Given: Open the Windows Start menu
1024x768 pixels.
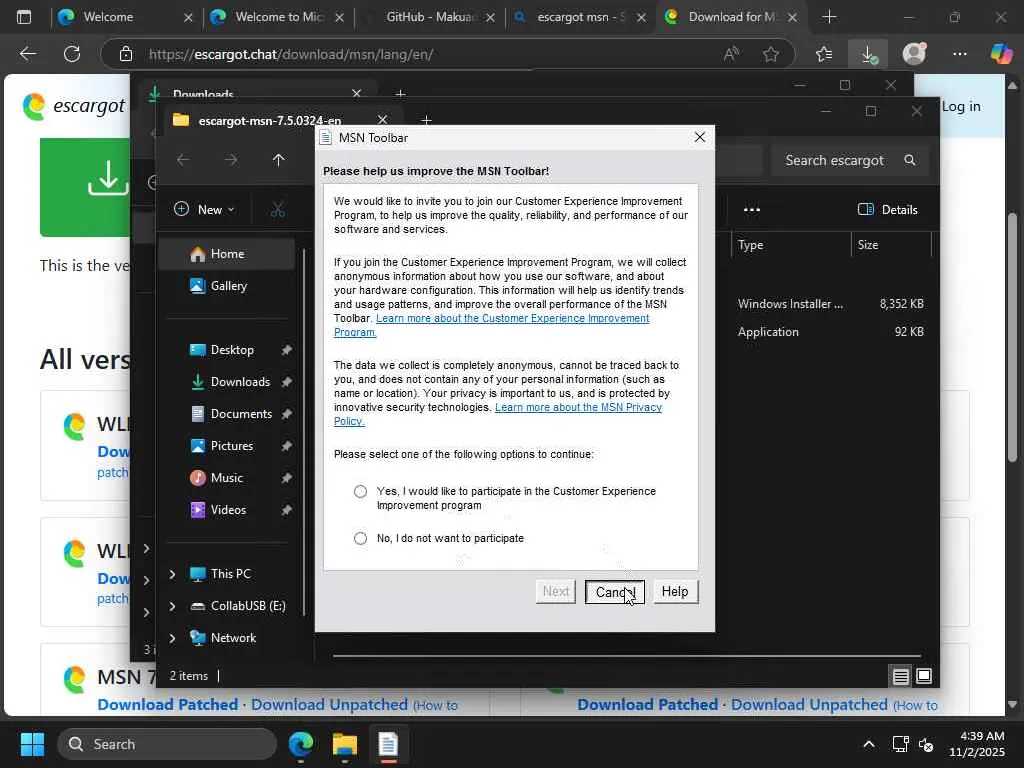Looking at the screenshot, I should pos(32,744).
